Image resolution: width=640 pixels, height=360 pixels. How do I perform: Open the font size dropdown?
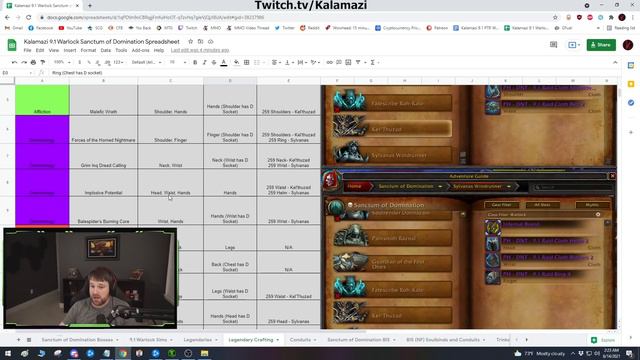[x=178, y=62]
